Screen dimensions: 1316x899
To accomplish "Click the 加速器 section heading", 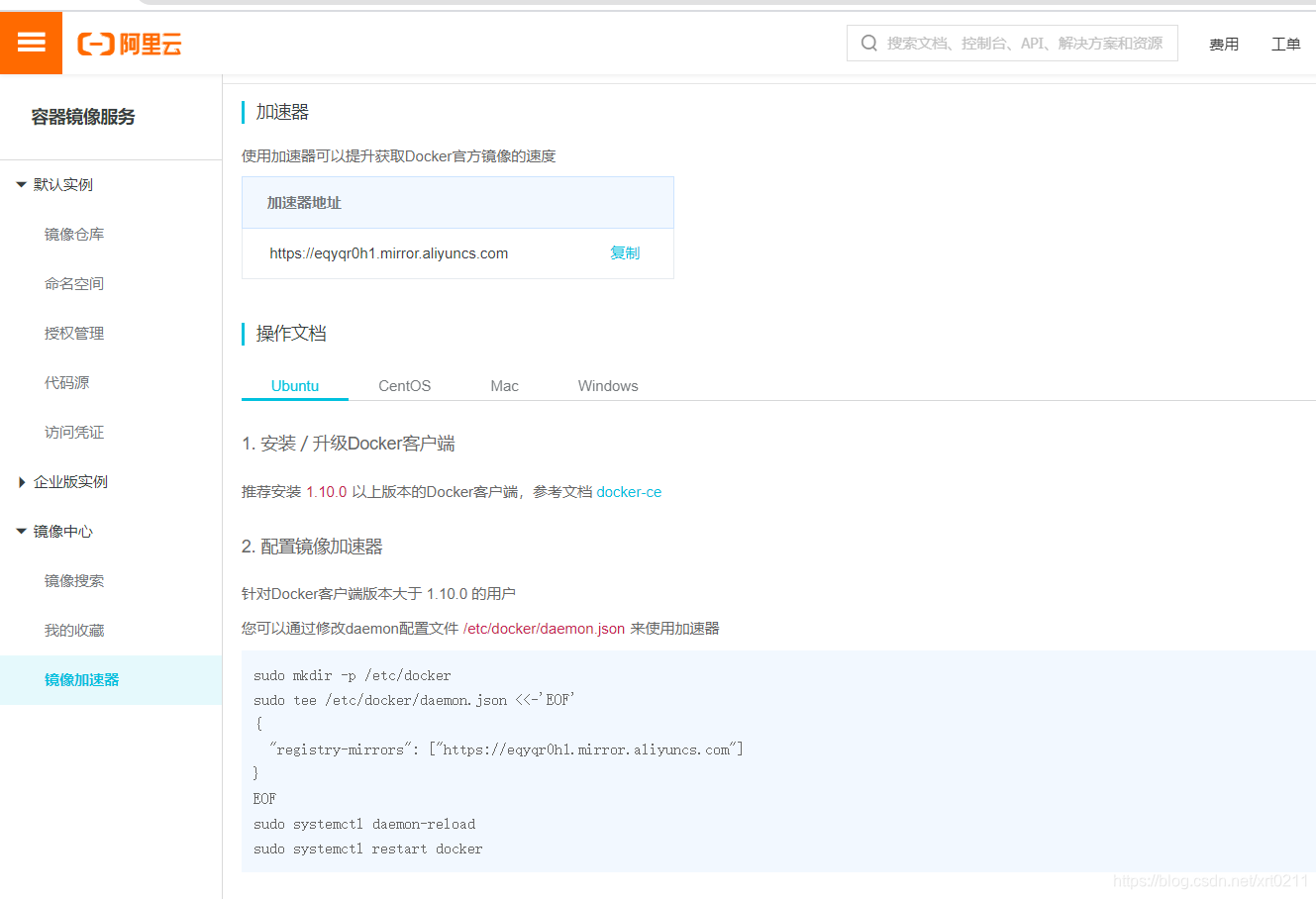I will pyautogui.click(x=282, y=112).
